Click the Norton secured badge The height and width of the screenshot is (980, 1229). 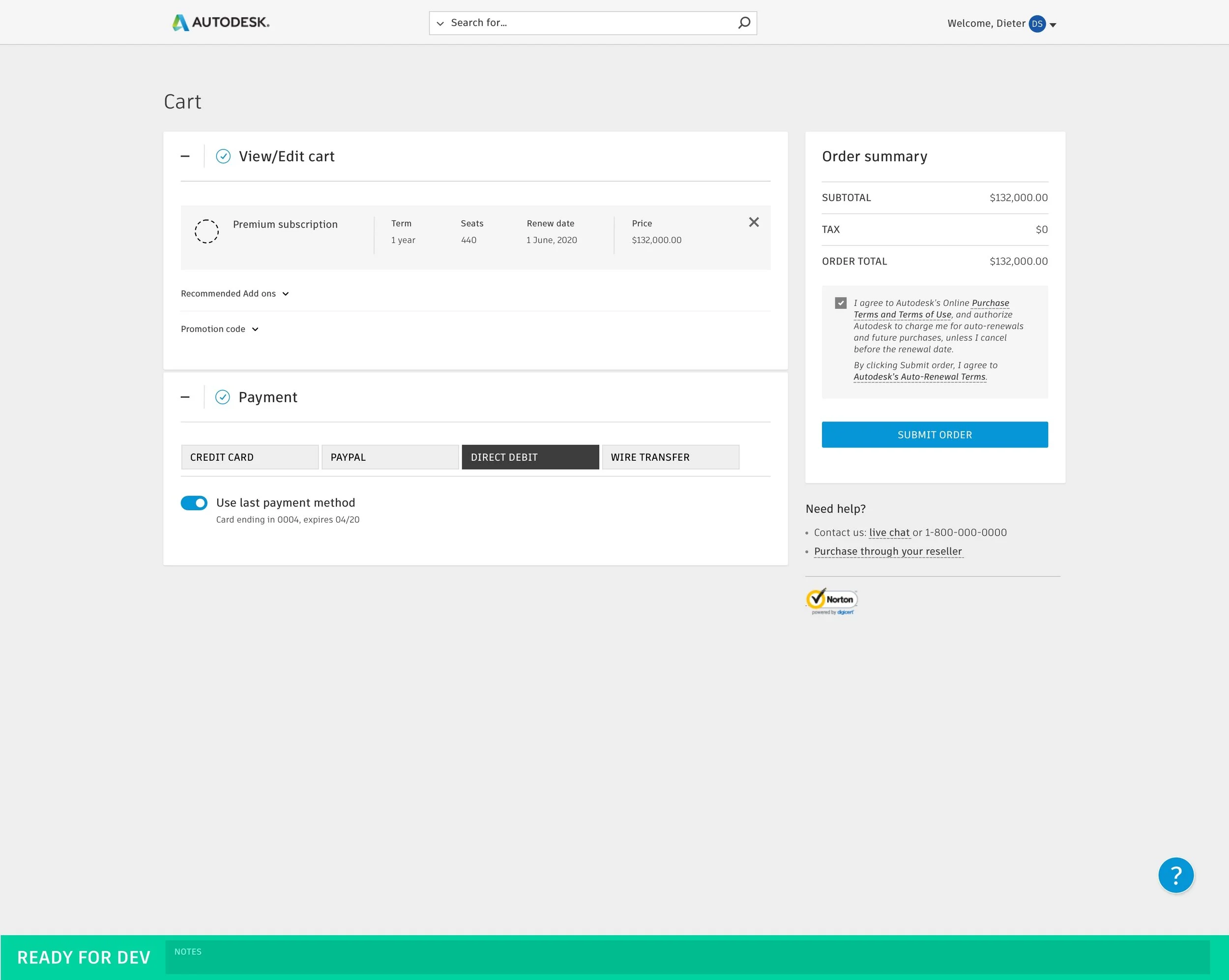(x=831, y=601)
